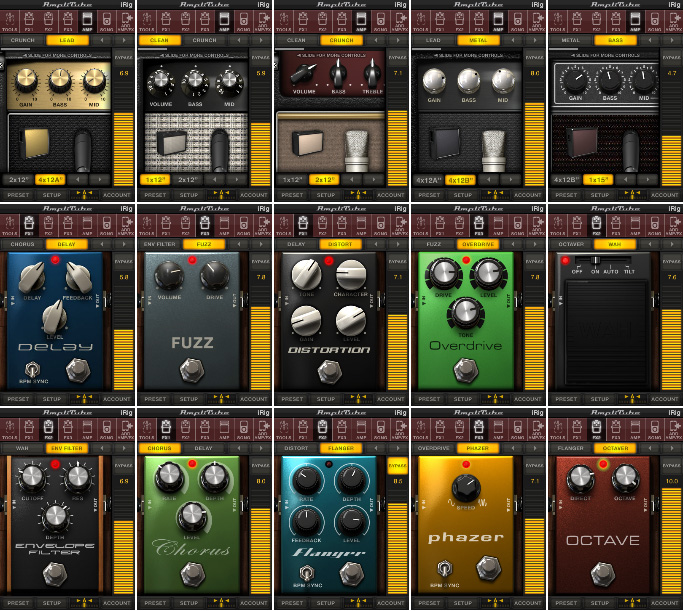Image resolution: width=684 pixels, height=611 pixels.
Task: Click the SPEED knob on Phazer pedal
Action: pyautogui.click(x=465, y=488)
